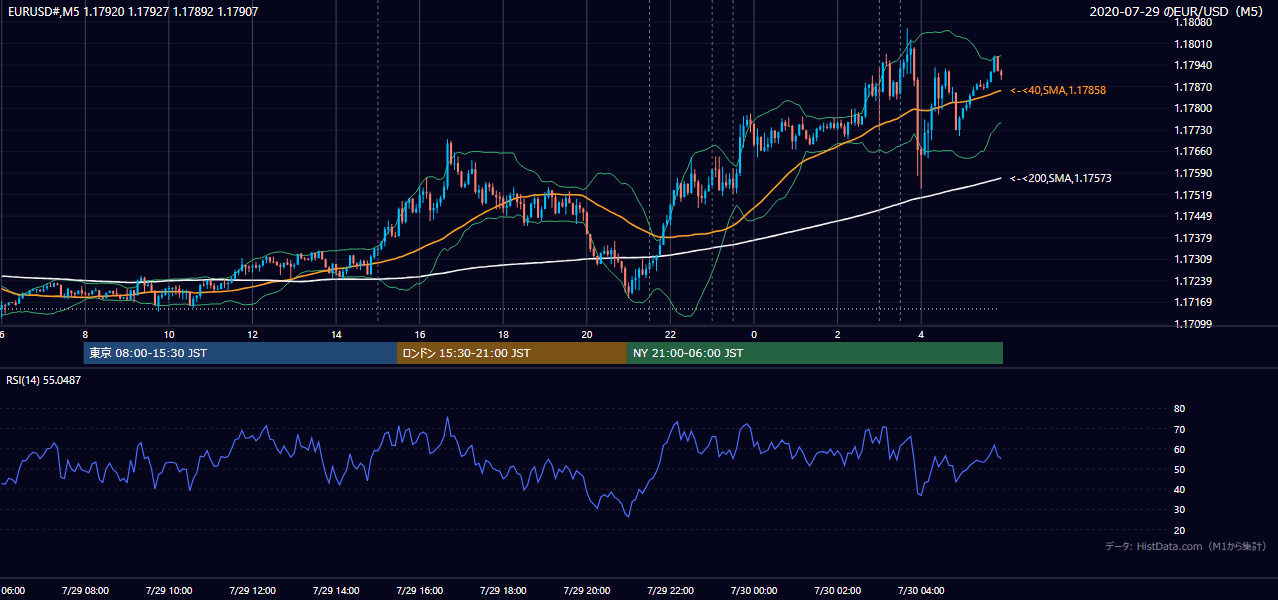Click hour tick 8 under the price chart
The image size is (1278, 600).
pos(85,334)
